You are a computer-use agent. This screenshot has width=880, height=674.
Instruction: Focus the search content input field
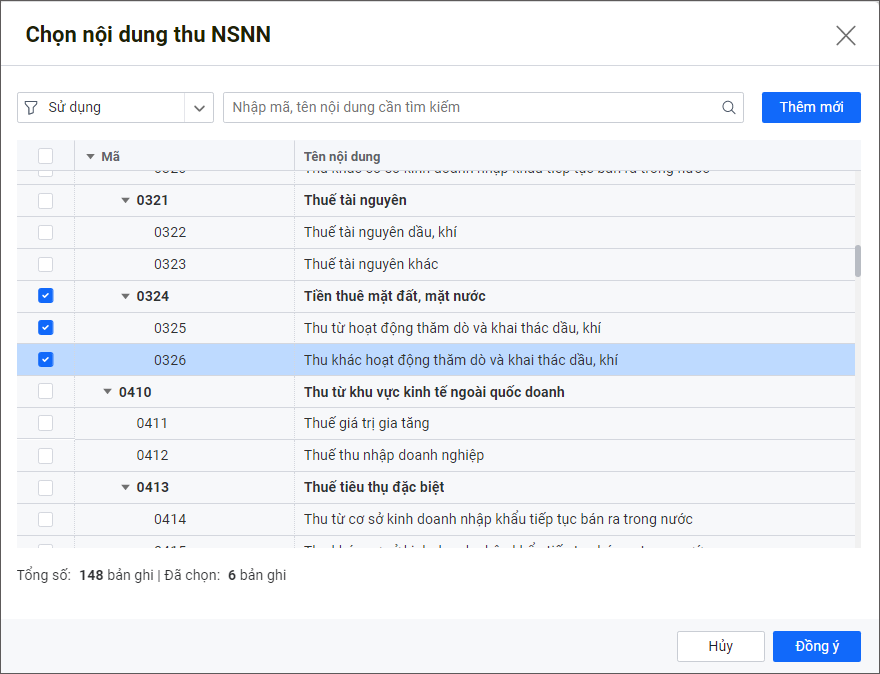[x=470, y=108]
